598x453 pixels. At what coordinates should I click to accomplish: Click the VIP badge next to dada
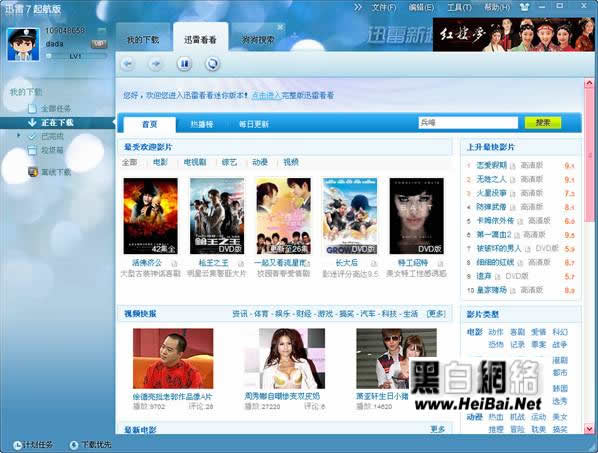tap(98, 44)
